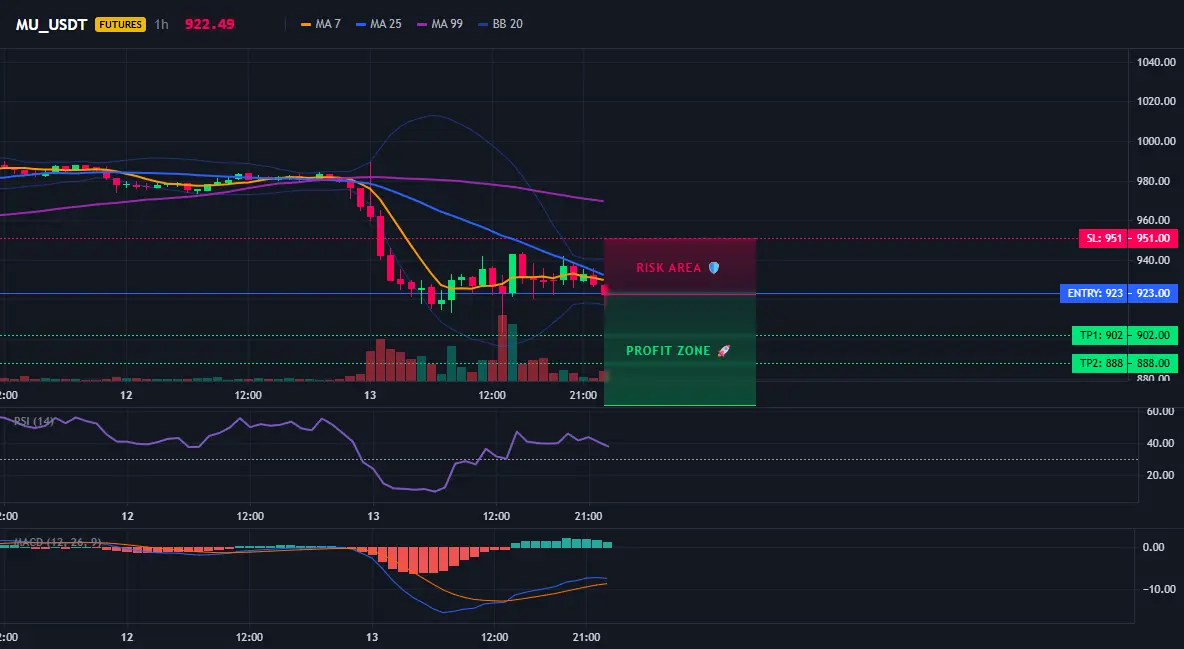Viewport: 1184px width, 649px height.
Task: Toggle the MA 99 legend item
Action: [x=440, y=24]
